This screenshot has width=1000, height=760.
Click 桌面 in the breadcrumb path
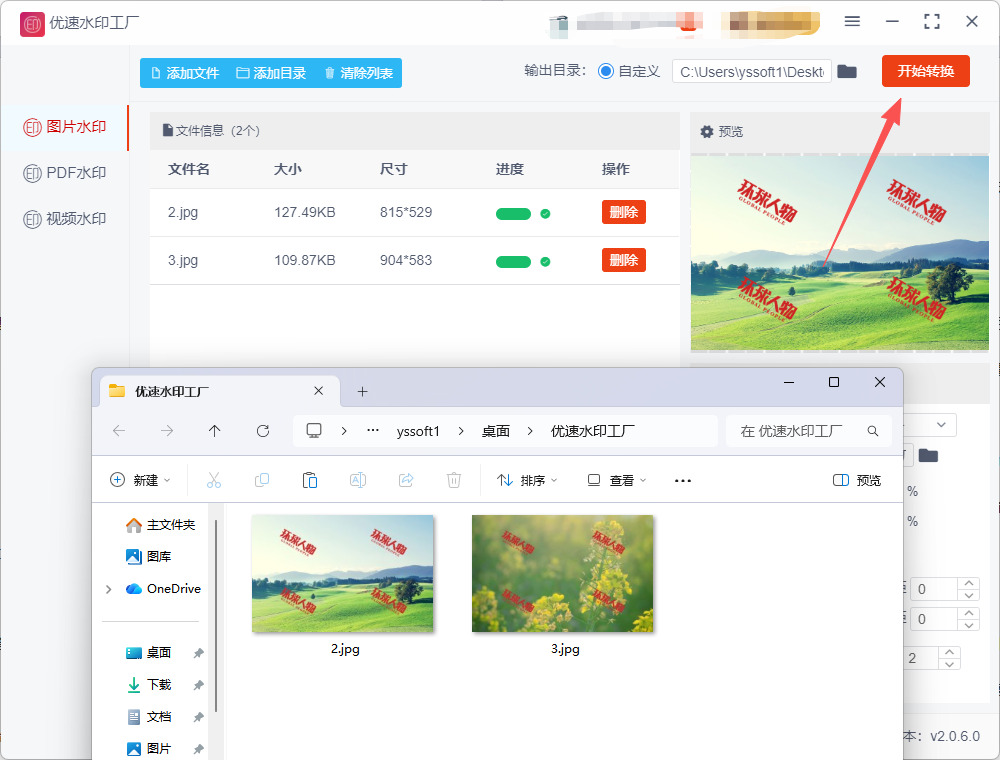(x=496, y=432)
